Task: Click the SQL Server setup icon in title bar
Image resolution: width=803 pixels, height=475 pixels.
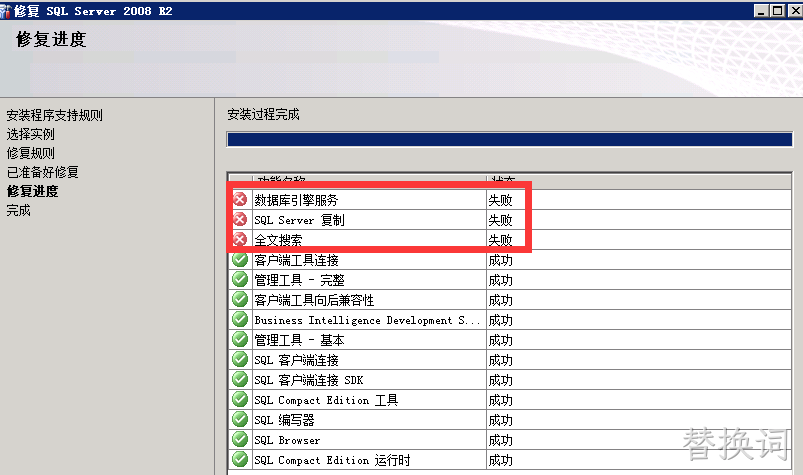Action: 6,10
